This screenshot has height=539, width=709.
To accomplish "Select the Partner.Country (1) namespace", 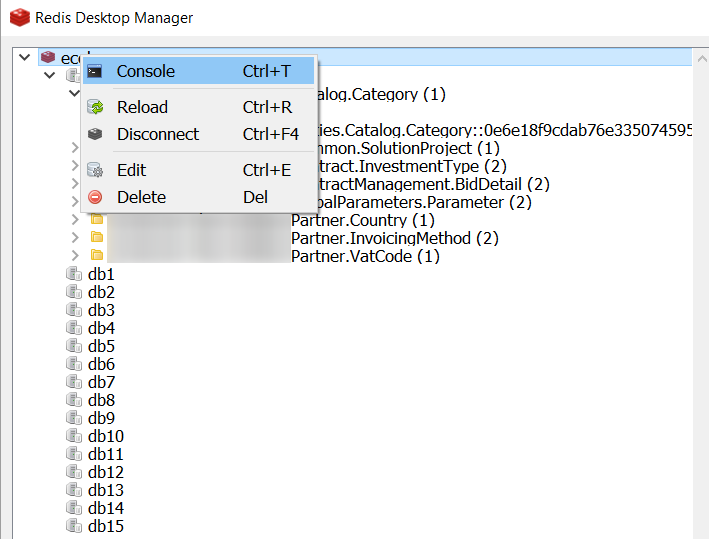I will (363, 220).
